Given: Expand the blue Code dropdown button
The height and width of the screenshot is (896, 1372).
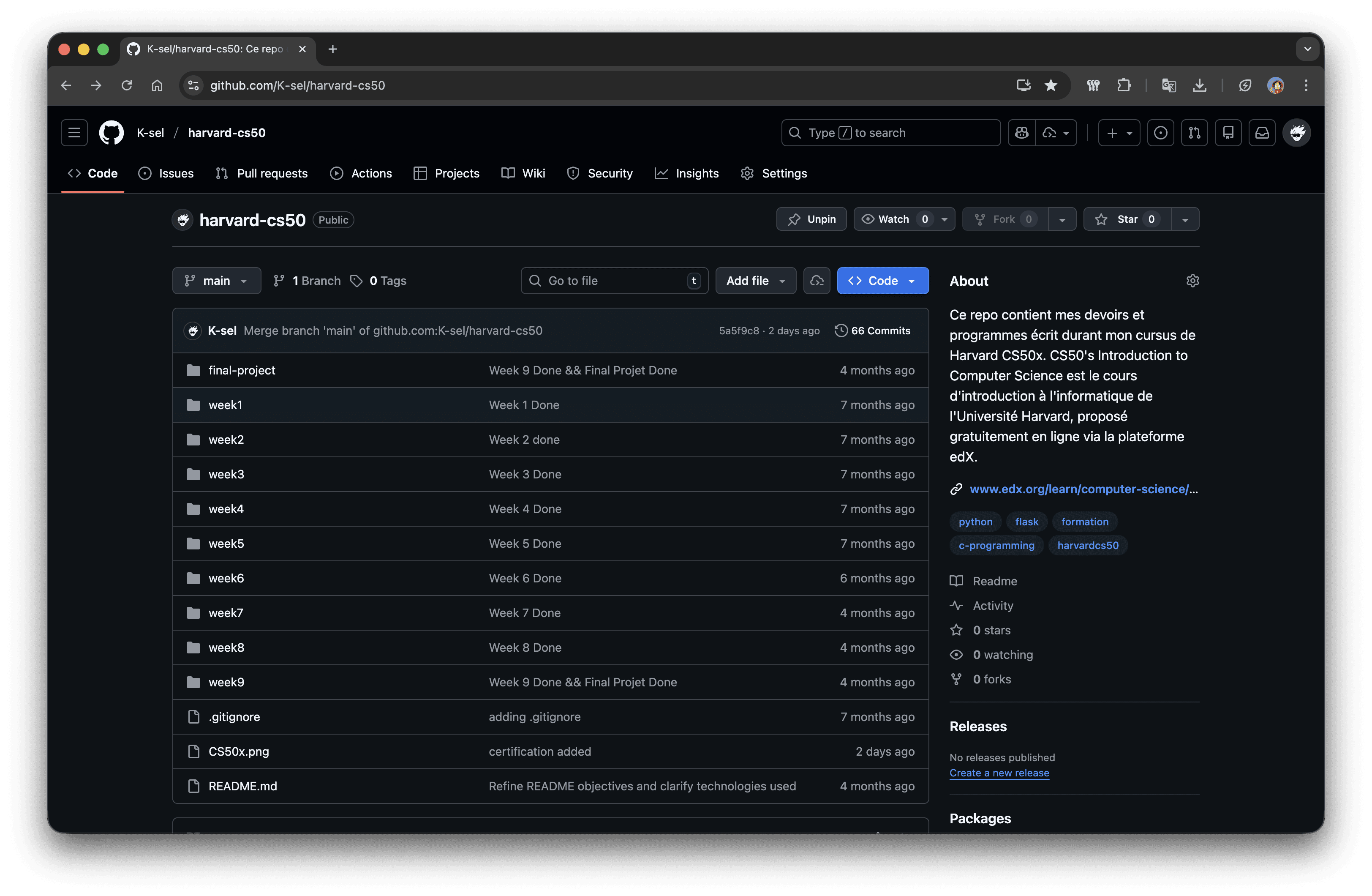Looking at the screenshot, I should click(882, 281).
